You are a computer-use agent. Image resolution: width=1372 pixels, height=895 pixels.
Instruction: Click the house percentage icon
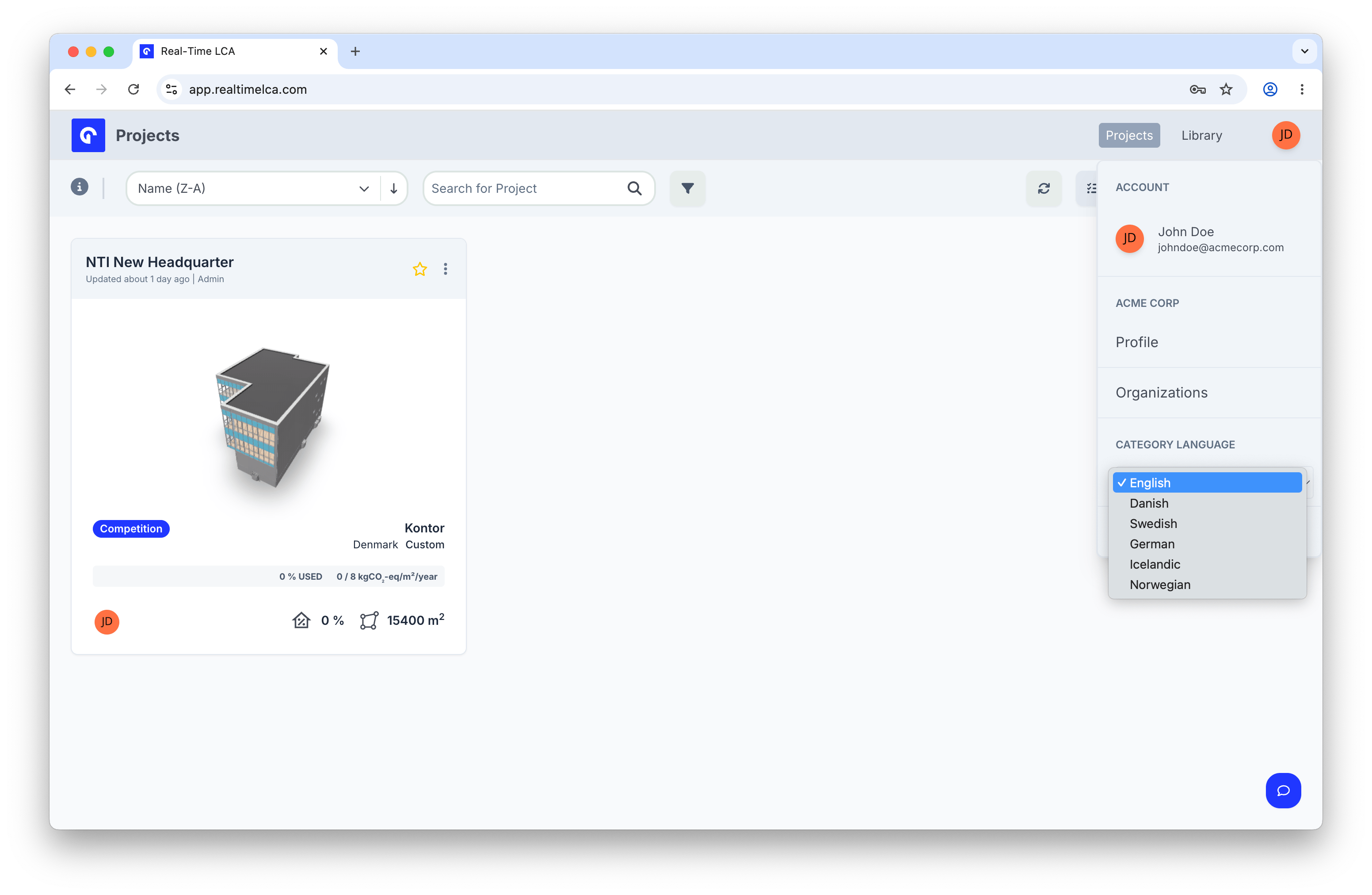pos(301,620)
